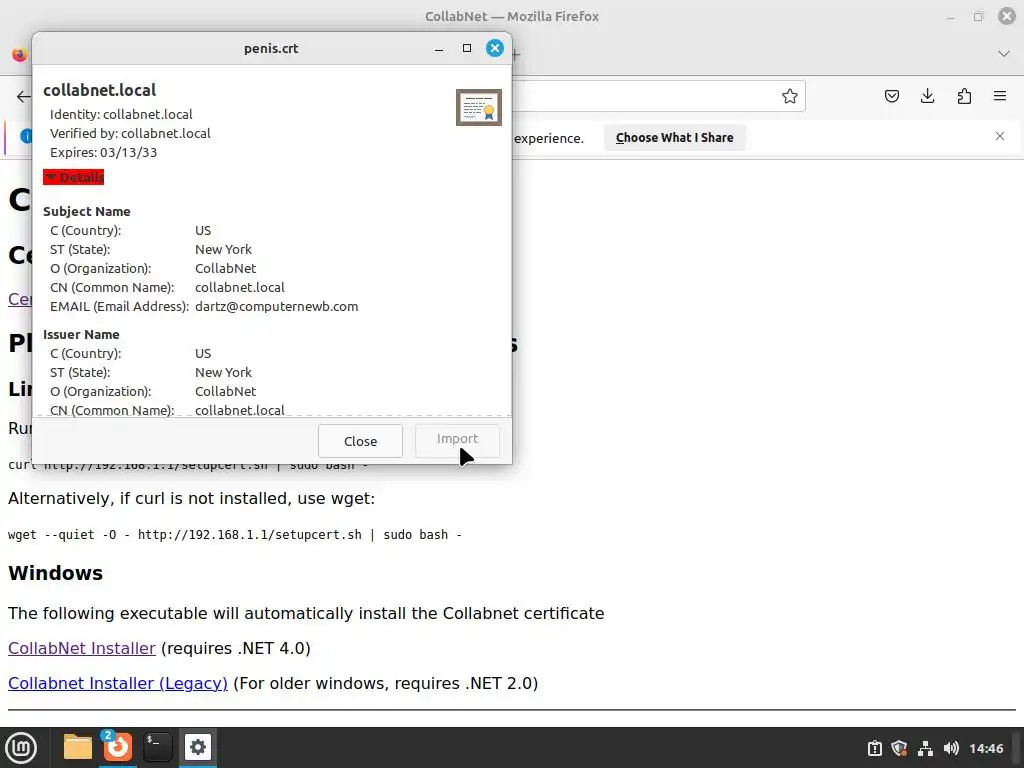1024x768 pixels.
Task: Switch to Firefox in the taskbar
Action: 118,747
